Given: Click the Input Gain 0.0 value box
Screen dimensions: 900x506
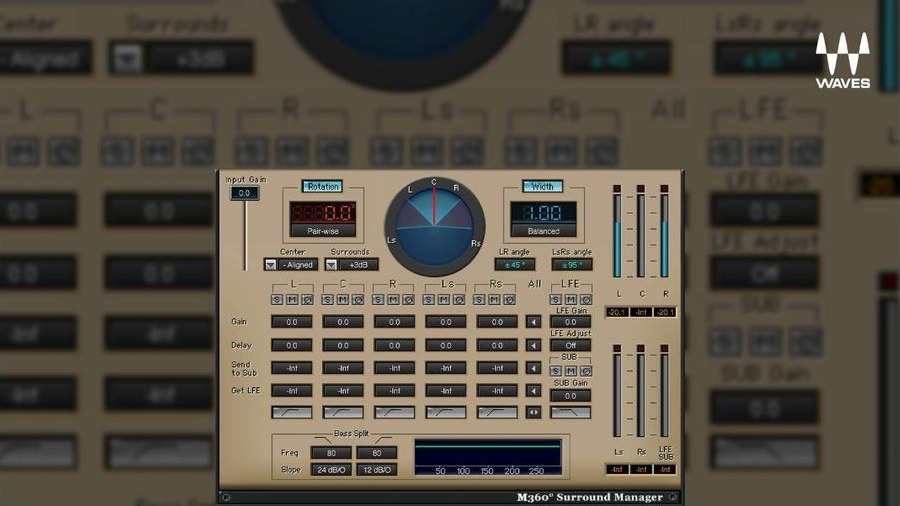Looking at the screenshot, I should click(x=245, y=193).
